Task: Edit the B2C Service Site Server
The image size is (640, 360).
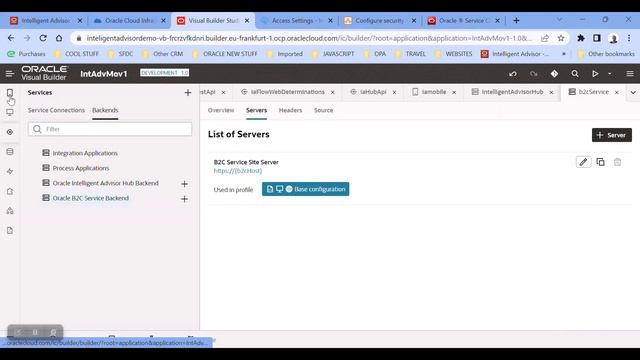Action: pyautogui.click(x=583, y=162)
